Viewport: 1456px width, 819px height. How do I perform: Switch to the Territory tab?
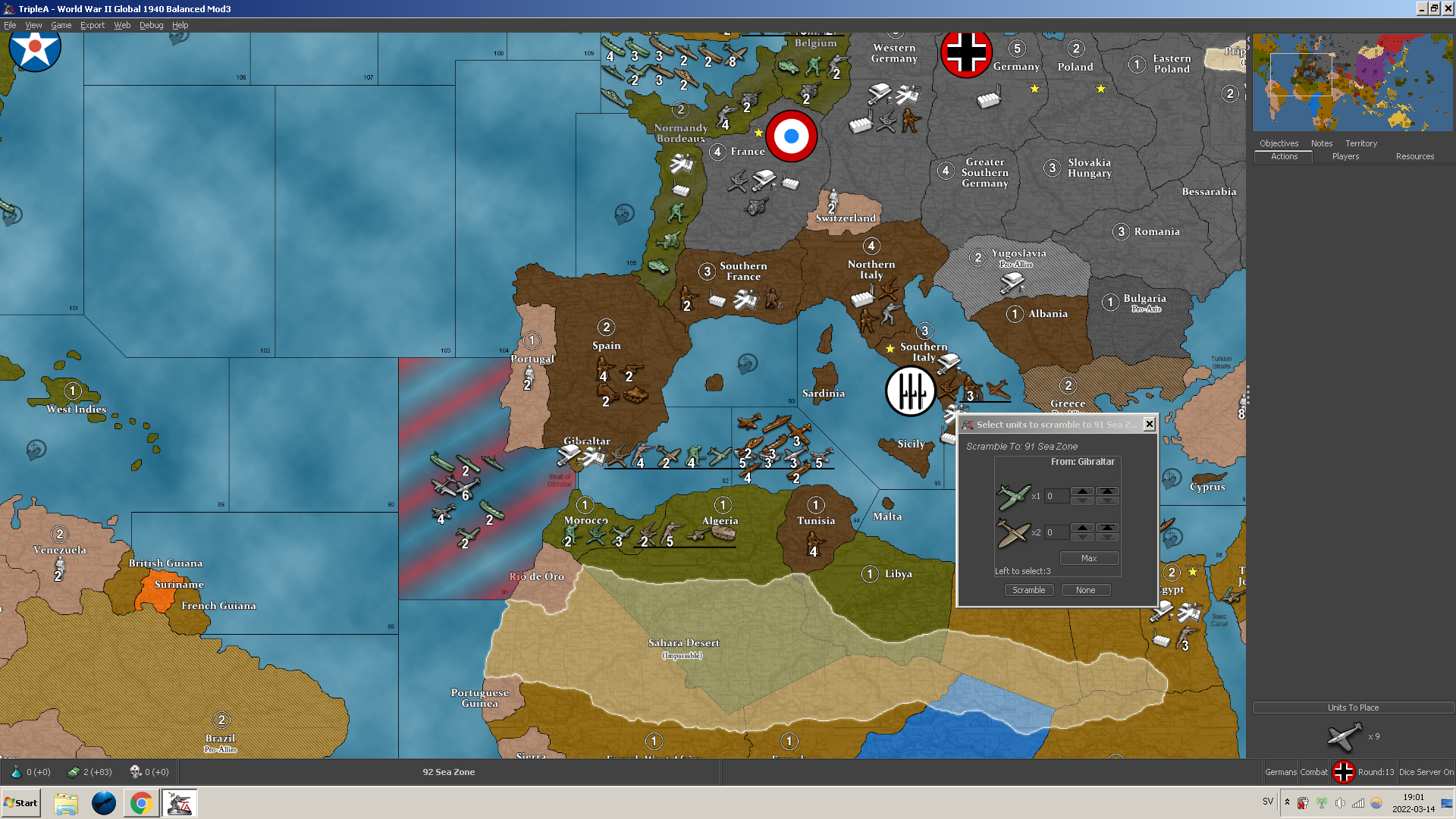1360,143
